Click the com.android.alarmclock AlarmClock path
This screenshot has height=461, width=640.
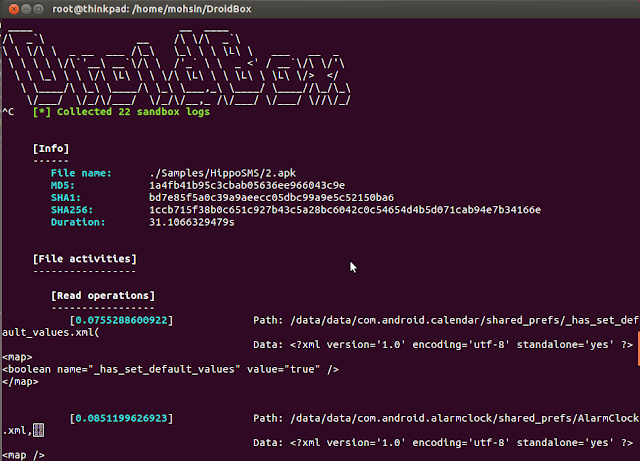point(464,418)
